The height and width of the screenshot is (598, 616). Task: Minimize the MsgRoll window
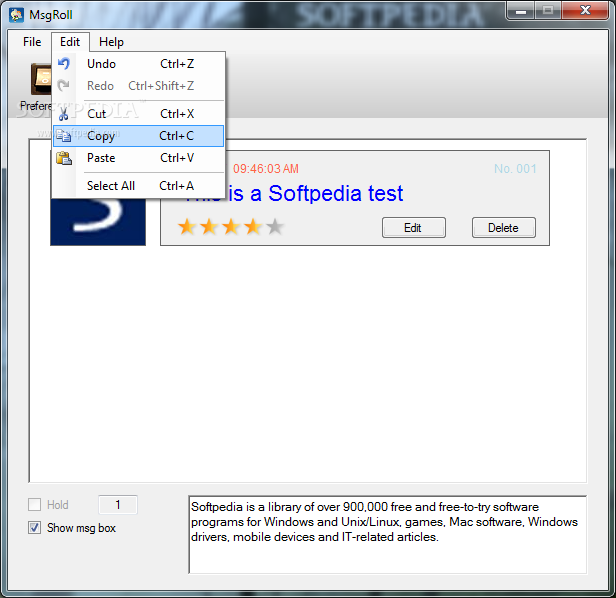(x=521, y=11)
